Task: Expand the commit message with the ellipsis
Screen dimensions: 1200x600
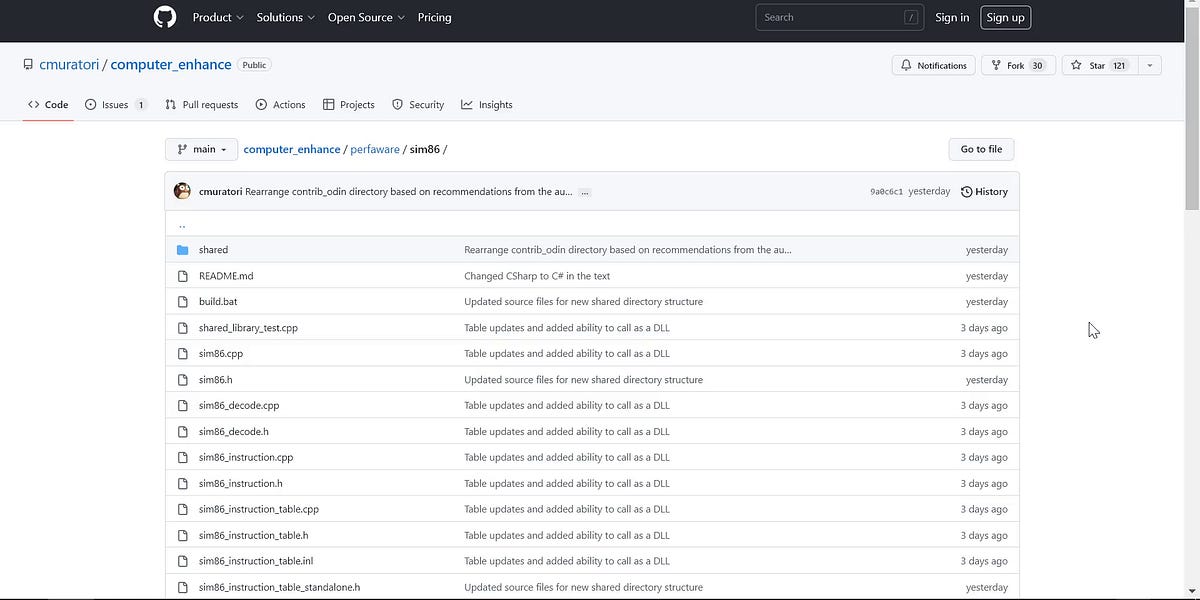Action: pos(584,191)
